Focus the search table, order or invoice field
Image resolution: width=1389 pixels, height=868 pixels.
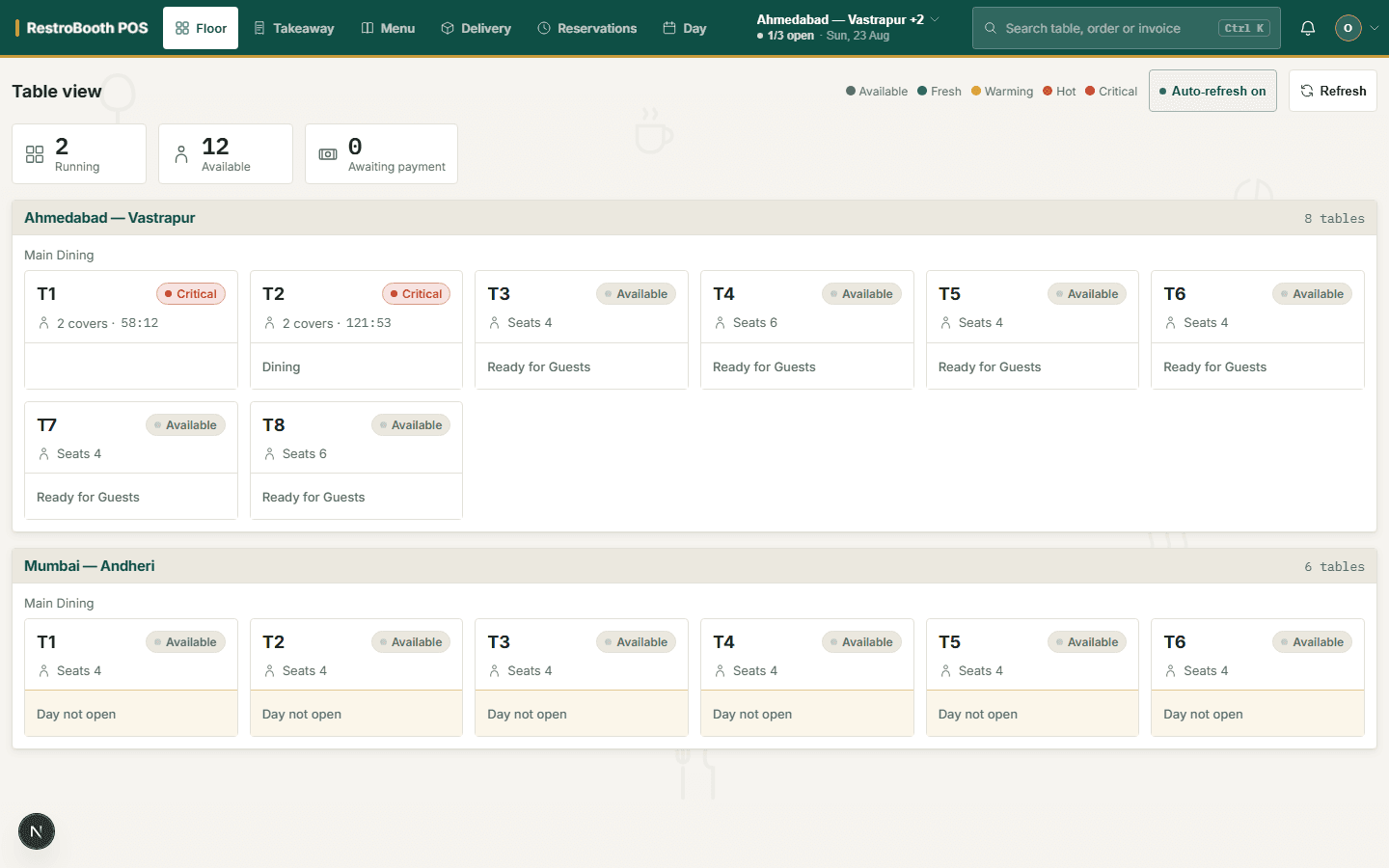click(1127, 28)
